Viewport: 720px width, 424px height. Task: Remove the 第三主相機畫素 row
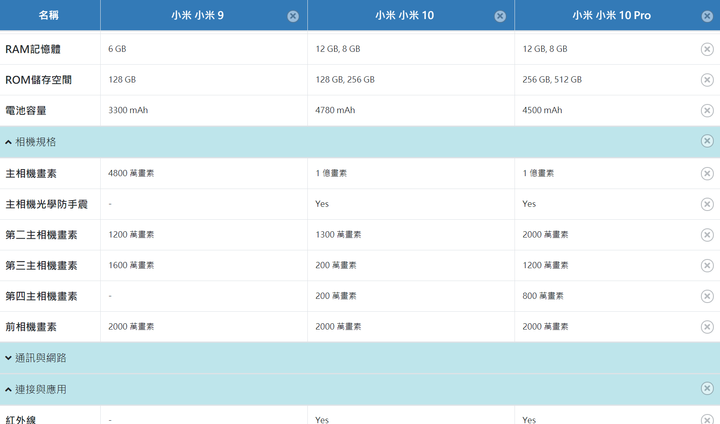coord(707,266)
